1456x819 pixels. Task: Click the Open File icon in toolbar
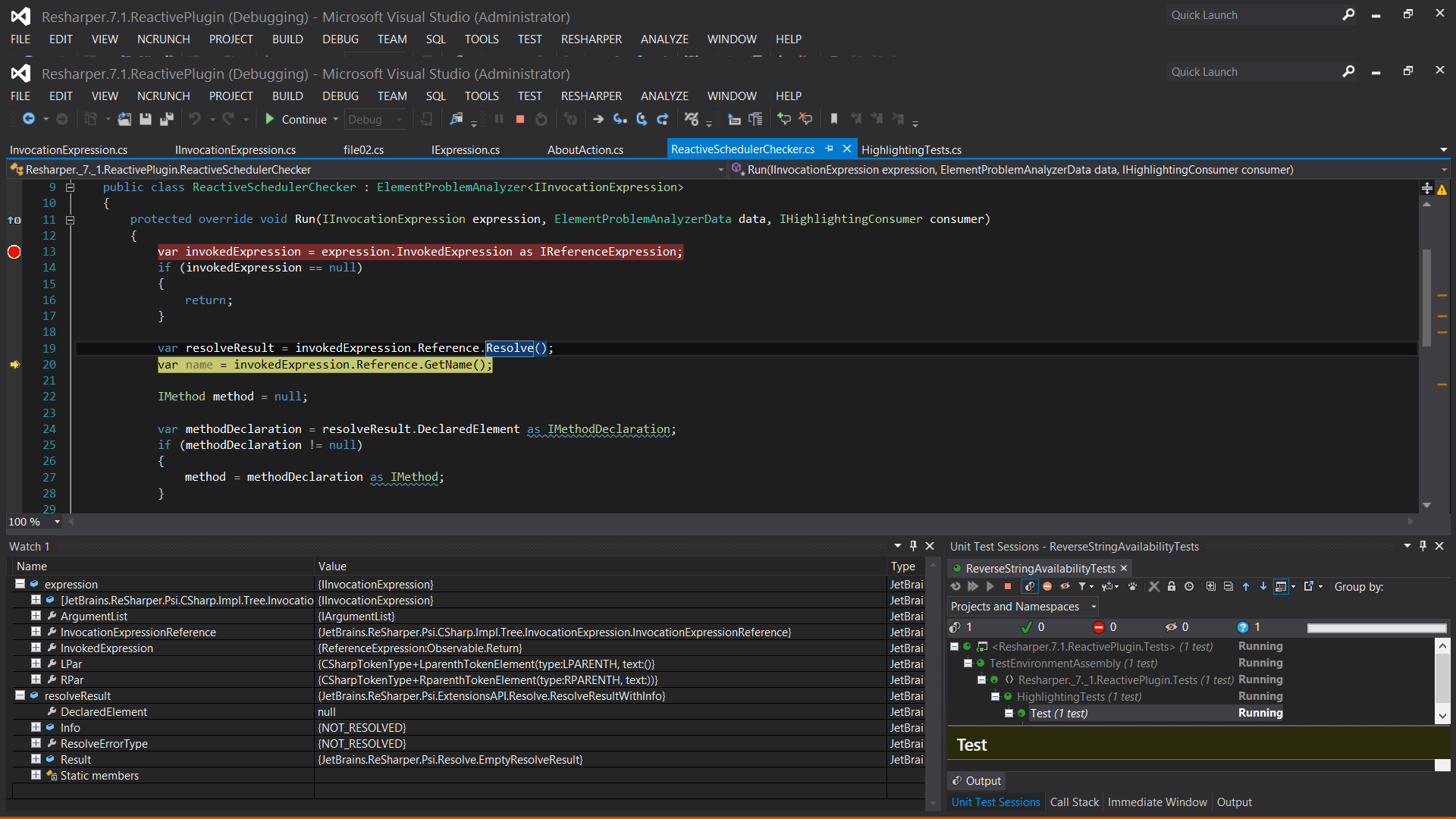(x=124, y=119)
